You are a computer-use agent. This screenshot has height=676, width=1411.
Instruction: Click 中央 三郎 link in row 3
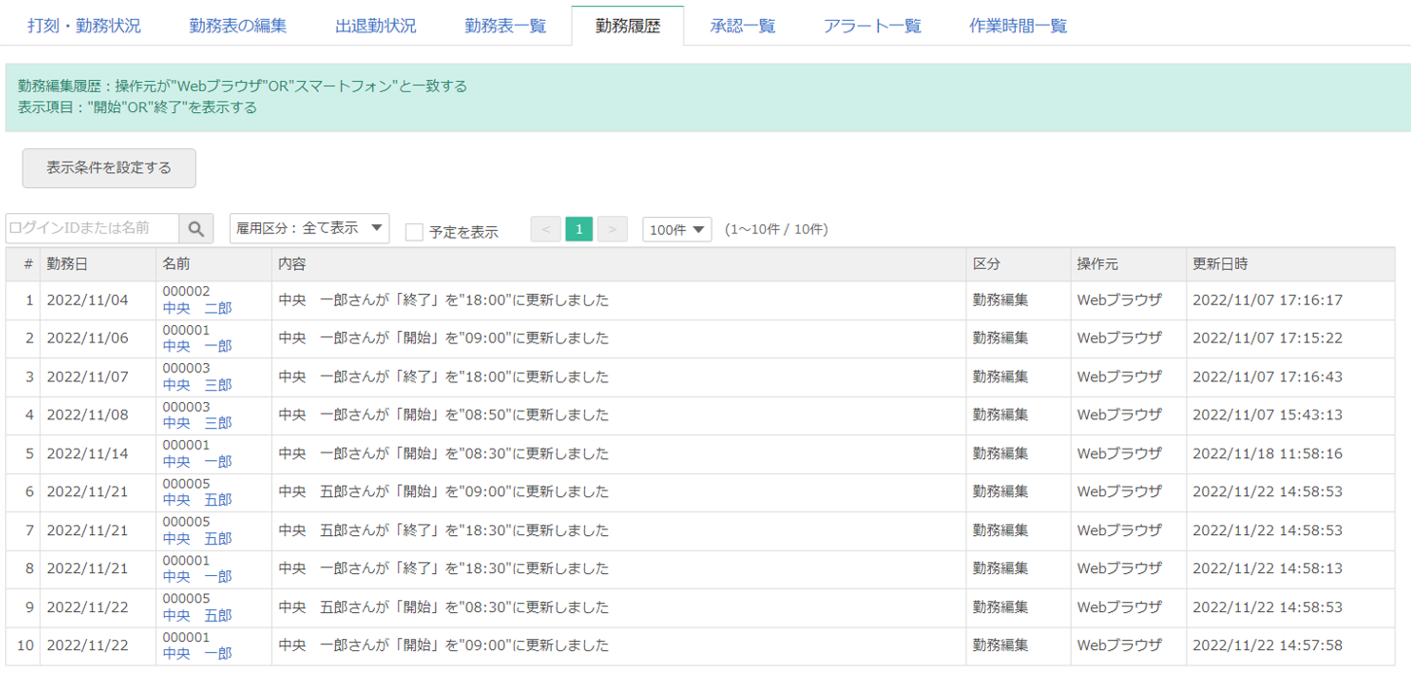click(197, 385)
